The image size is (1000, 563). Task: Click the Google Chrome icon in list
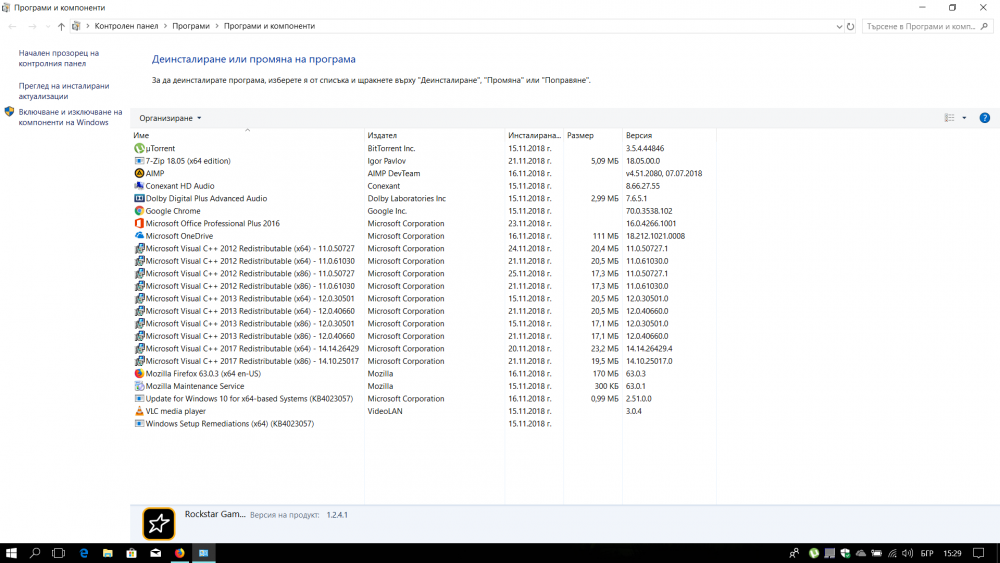pos(139,210)
